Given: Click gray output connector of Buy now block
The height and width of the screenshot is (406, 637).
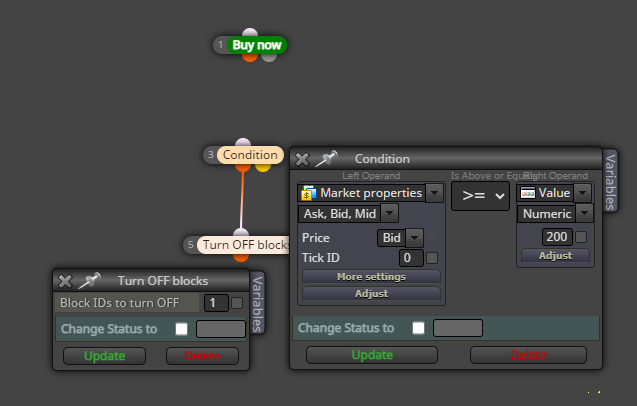Looking at the screenshot, I should 269,57.
